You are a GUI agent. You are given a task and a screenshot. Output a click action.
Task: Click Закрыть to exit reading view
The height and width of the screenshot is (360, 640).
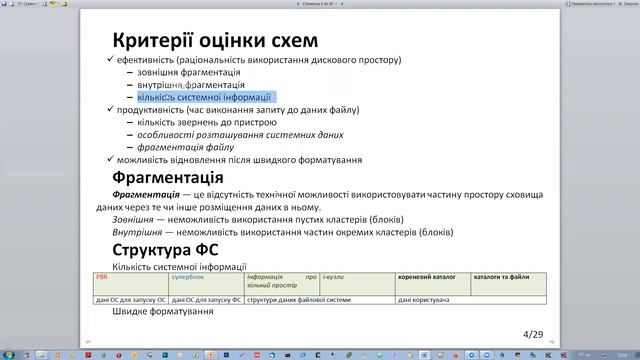click(x=629, y=4)
